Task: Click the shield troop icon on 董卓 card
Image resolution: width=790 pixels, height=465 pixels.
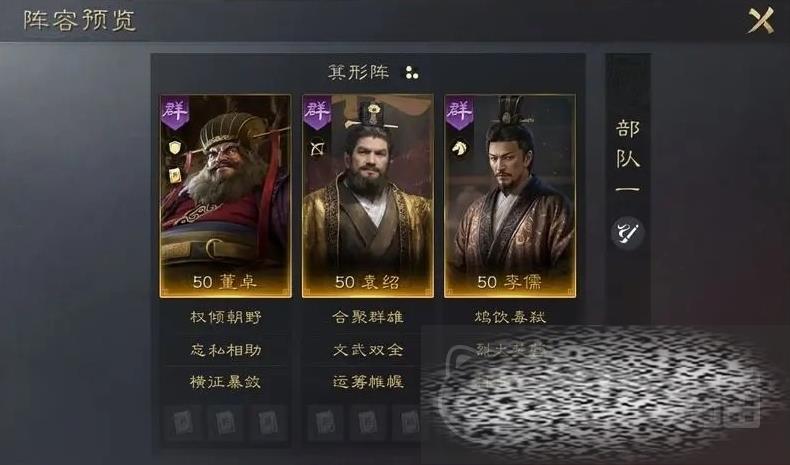Action: pyautogui.click(x=175, y=148)
